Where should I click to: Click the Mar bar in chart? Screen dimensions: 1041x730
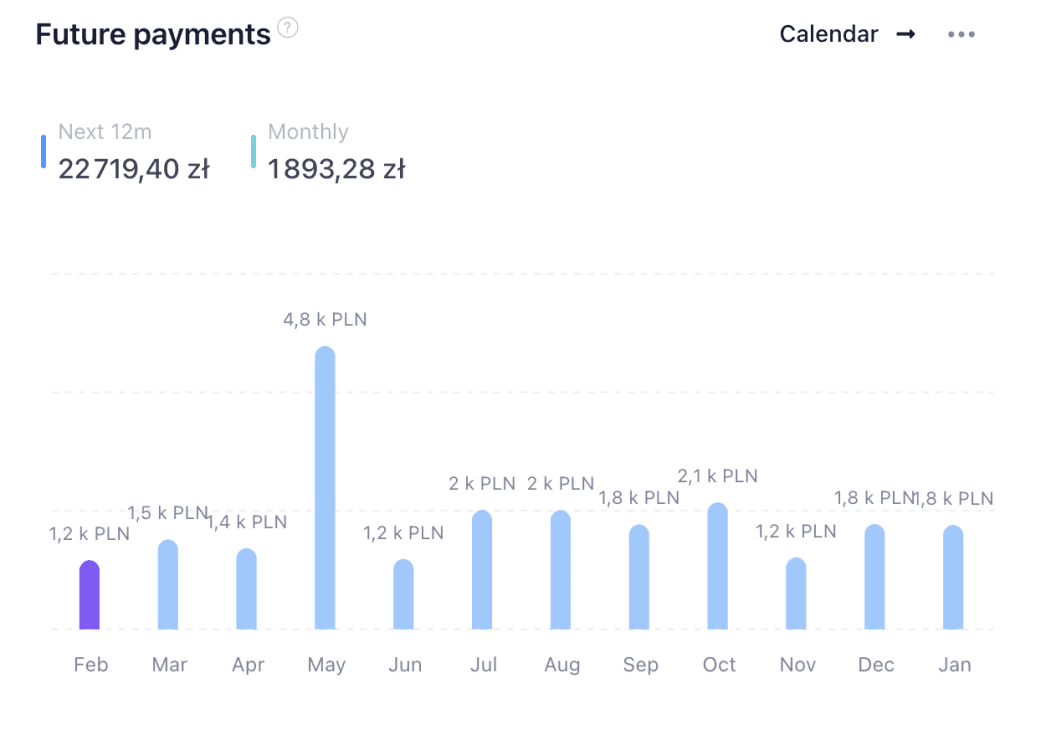tap(168, 585)
